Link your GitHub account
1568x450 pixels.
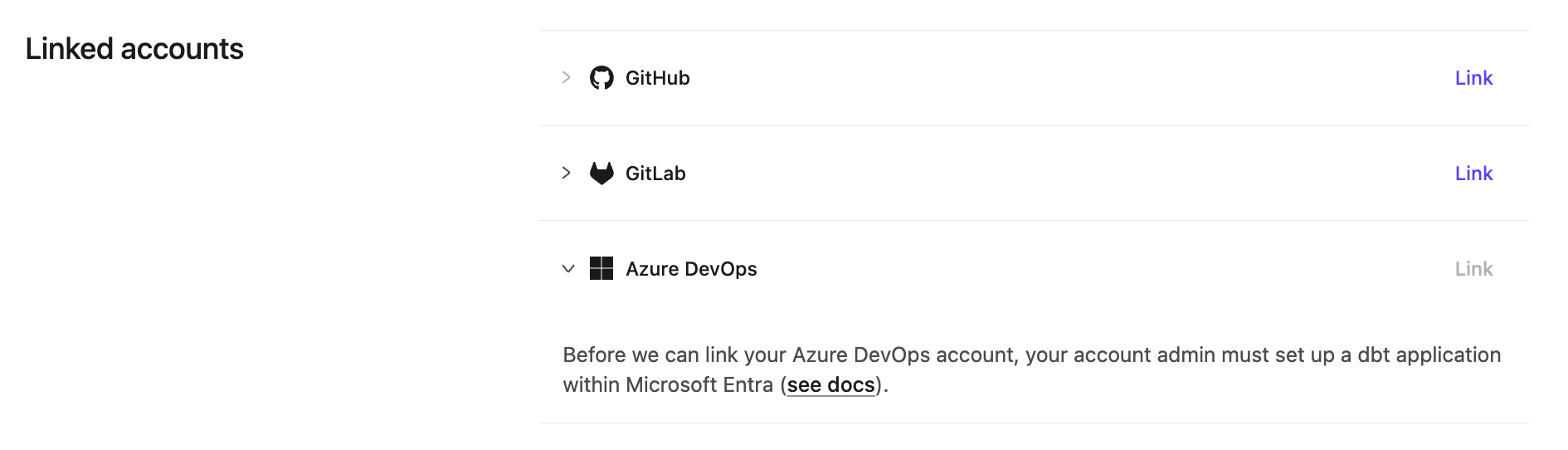(x=1473, y=78)
